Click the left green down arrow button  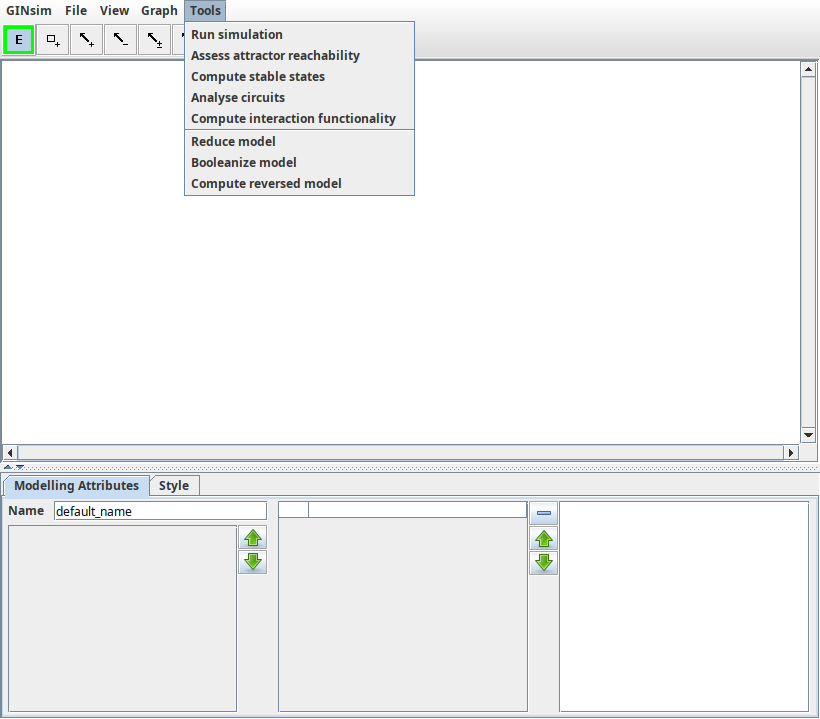[x=253, y=562]
